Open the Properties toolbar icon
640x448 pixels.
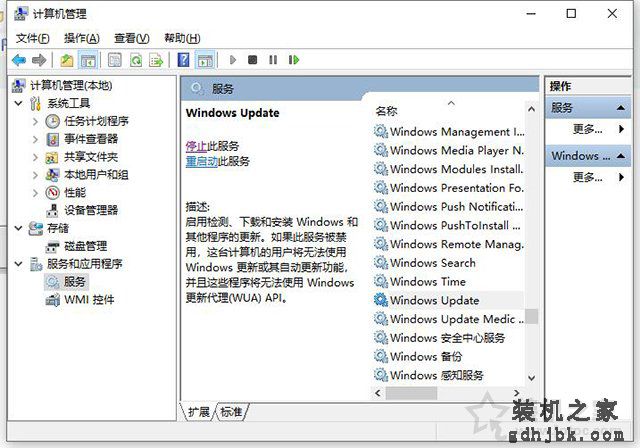(115, 60)
